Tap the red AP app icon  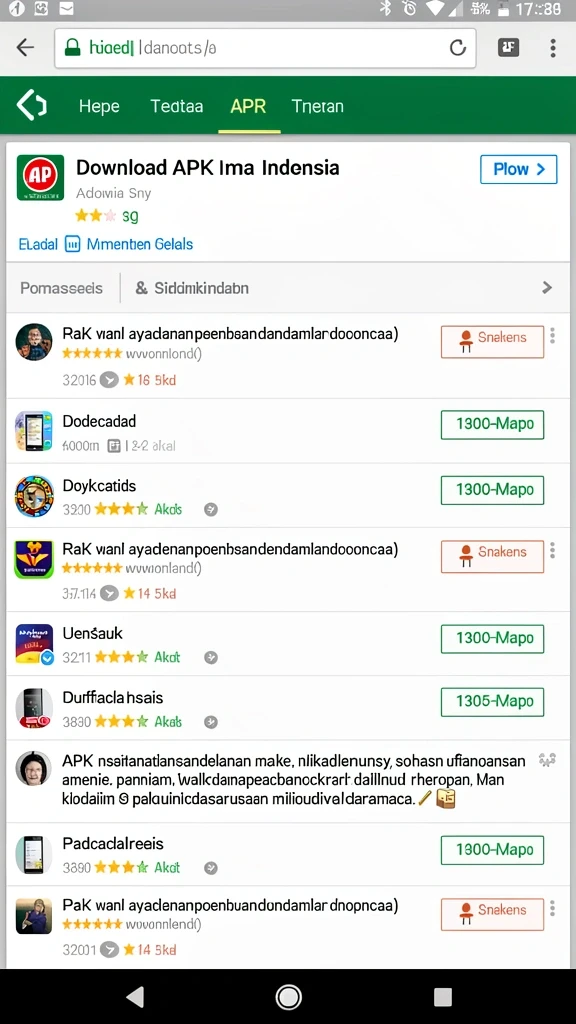tap(40, 177)
